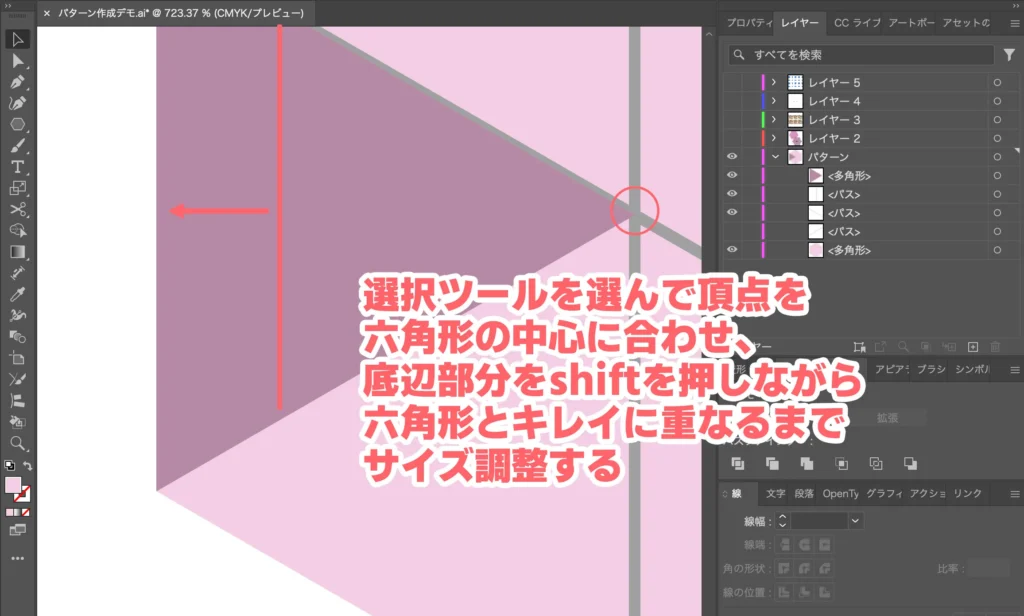This screenshot has width=1024, height=616.
Task: Collapse the パターン layer group
Action: pos(776,156)
